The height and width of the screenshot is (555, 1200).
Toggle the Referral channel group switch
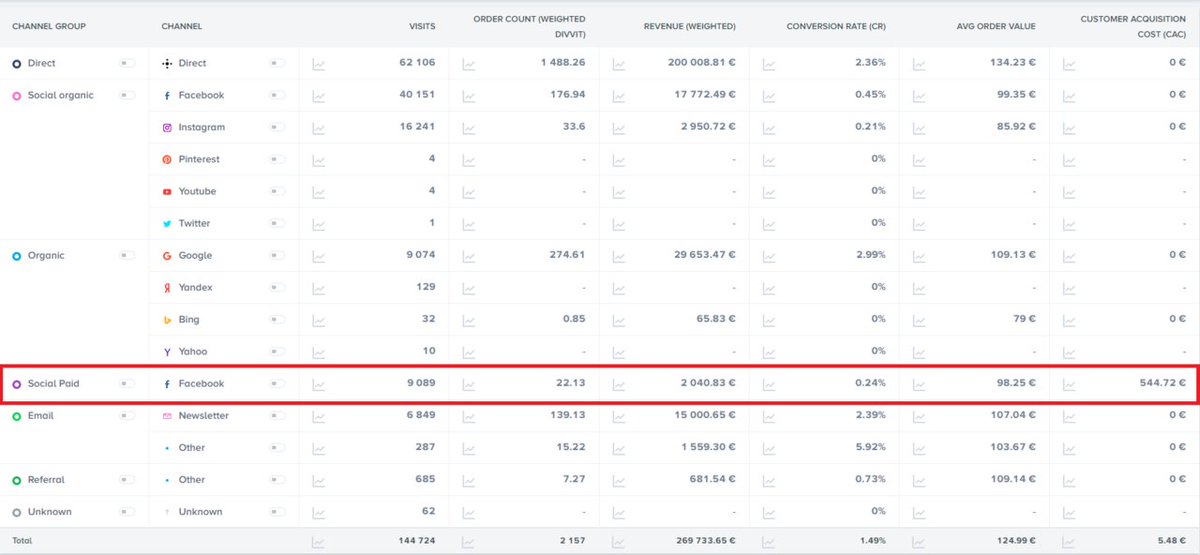point(127,479)
